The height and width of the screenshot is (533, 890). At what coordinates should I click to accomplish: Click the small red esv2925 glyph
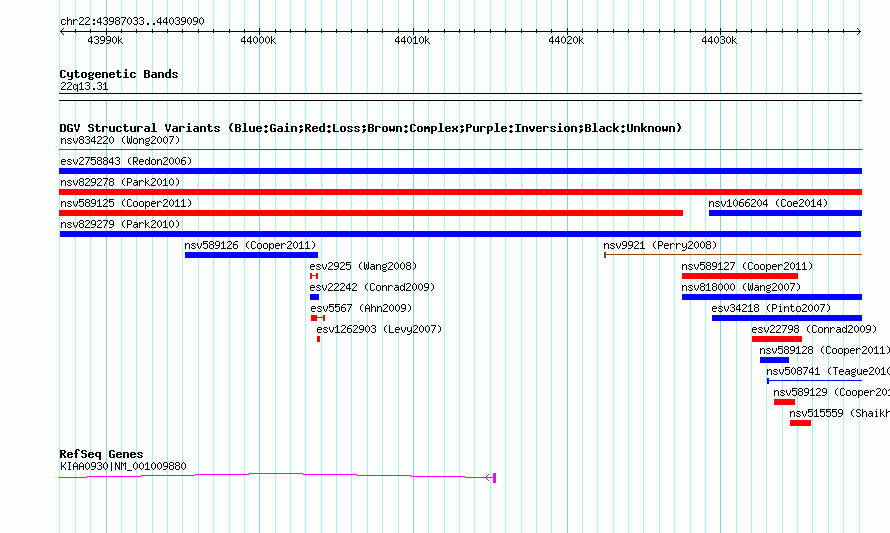tap(314, 276)
